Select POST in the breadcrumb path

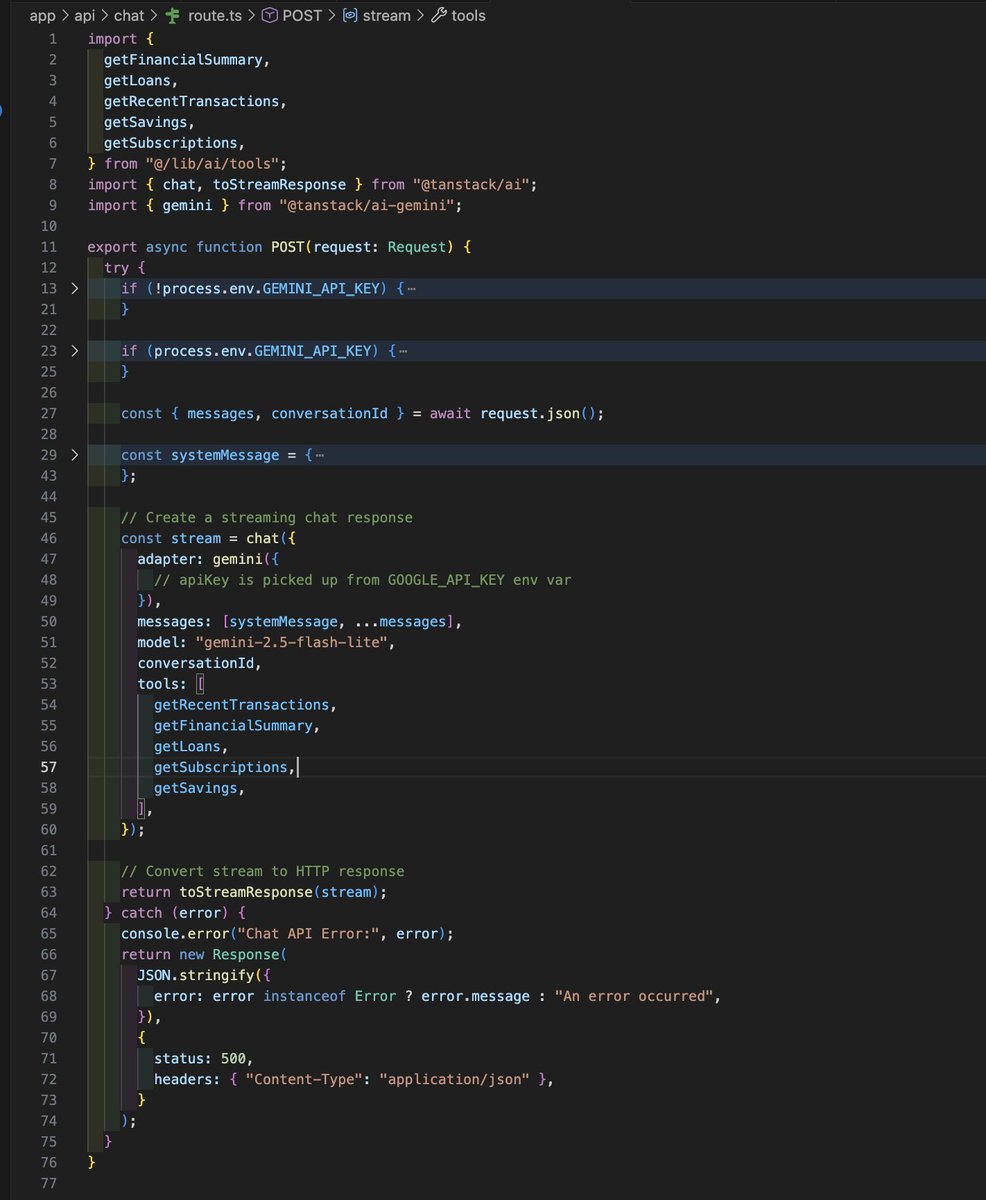[302, 15]
